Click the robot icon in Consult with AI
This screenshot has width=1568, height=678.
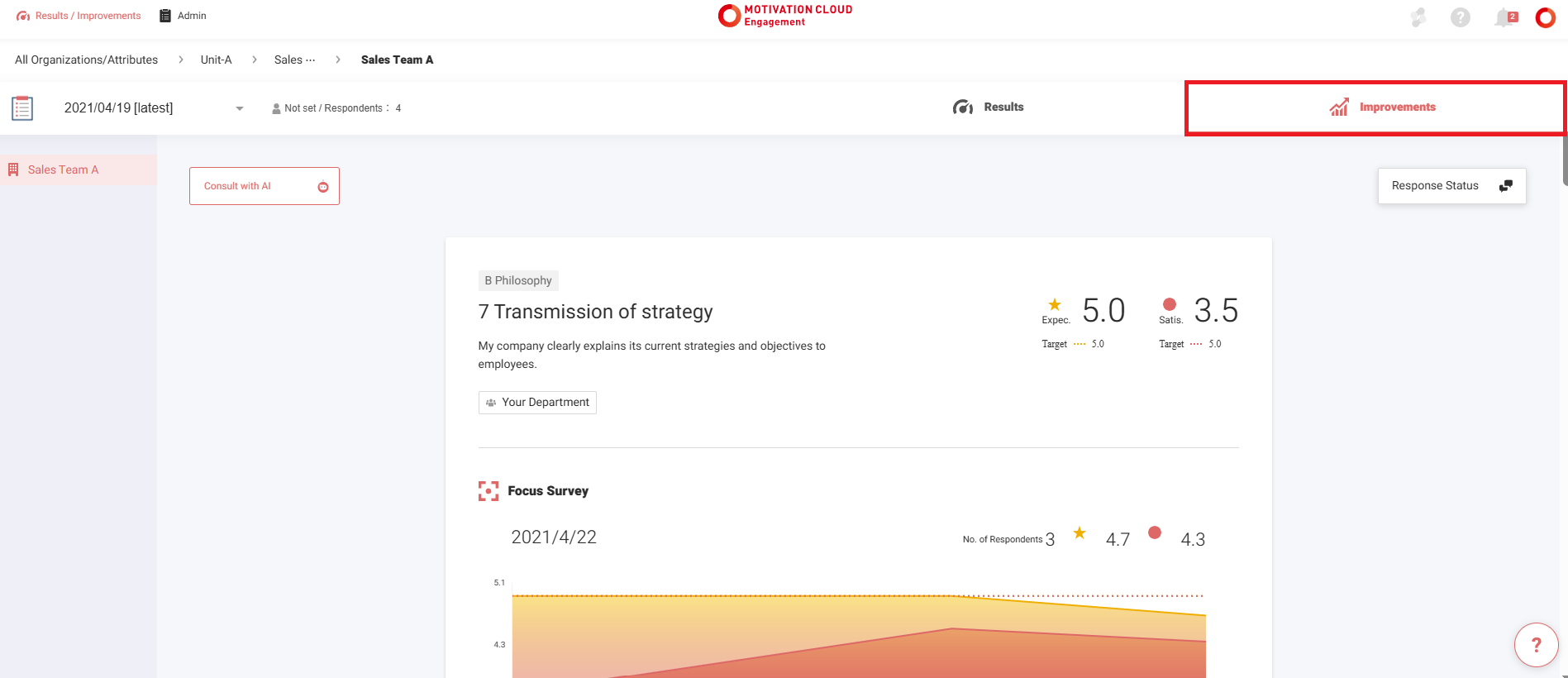click(x=323, y=187)
